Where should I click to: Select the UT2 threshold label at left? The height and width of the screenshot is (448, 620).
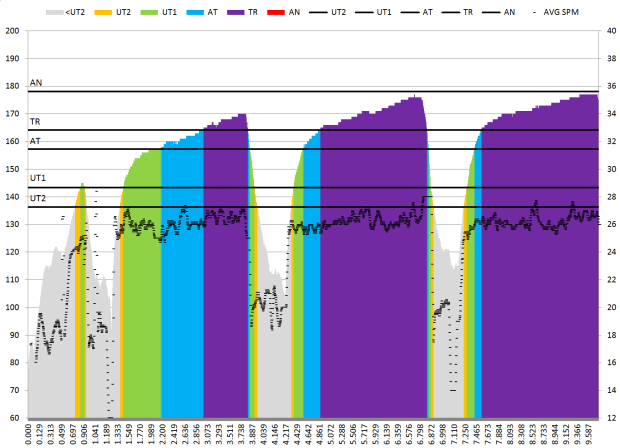[38, 198]
